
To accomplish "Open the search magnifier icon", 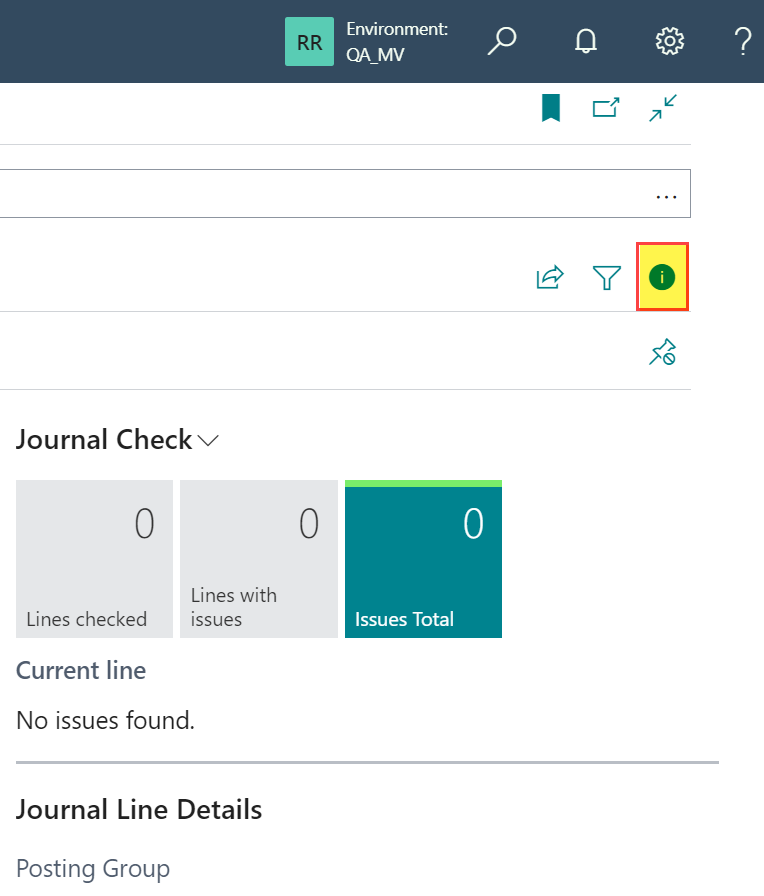I will 502,41.
